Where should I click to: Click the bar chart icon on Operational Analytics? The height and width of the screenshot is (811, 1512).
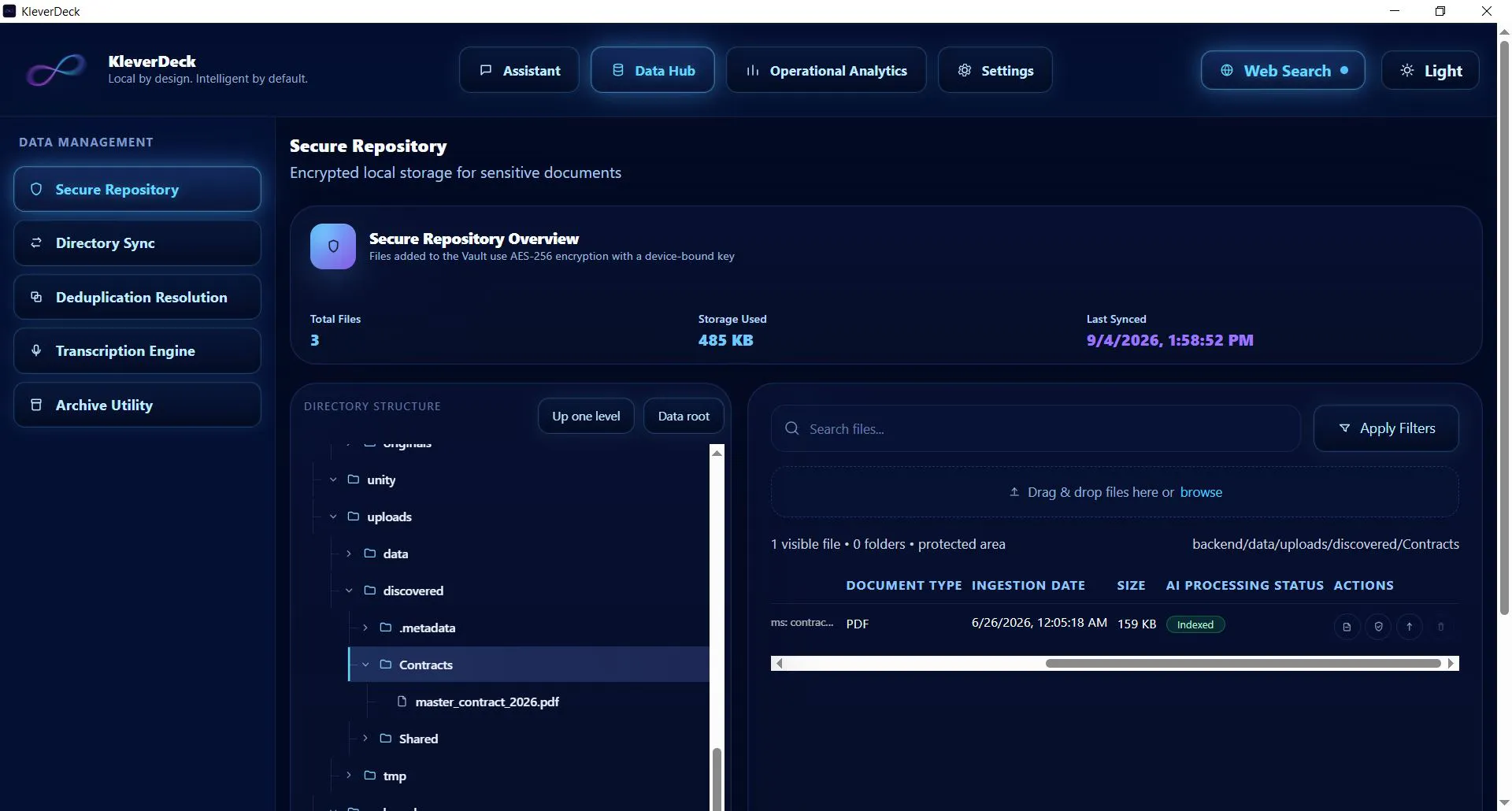(753, 71)
